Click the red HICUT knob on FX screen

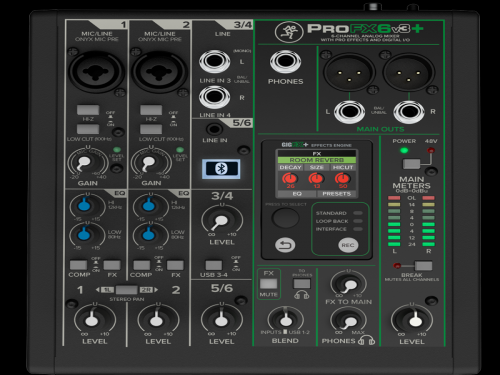click(x=343, y=179)
